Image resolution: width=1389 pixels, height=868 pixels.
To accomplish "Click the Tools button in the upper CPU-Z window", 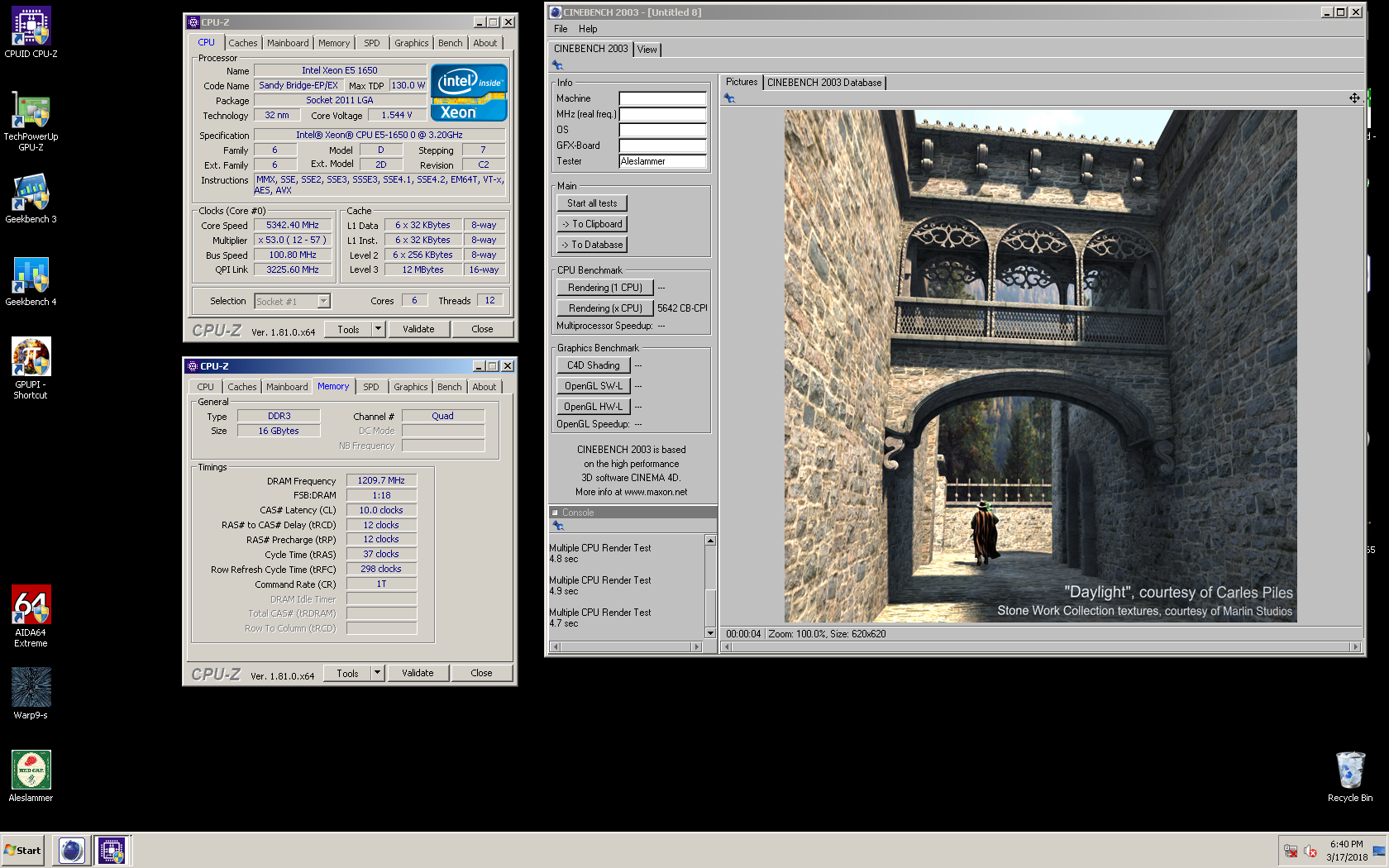I will pos(348,329).
